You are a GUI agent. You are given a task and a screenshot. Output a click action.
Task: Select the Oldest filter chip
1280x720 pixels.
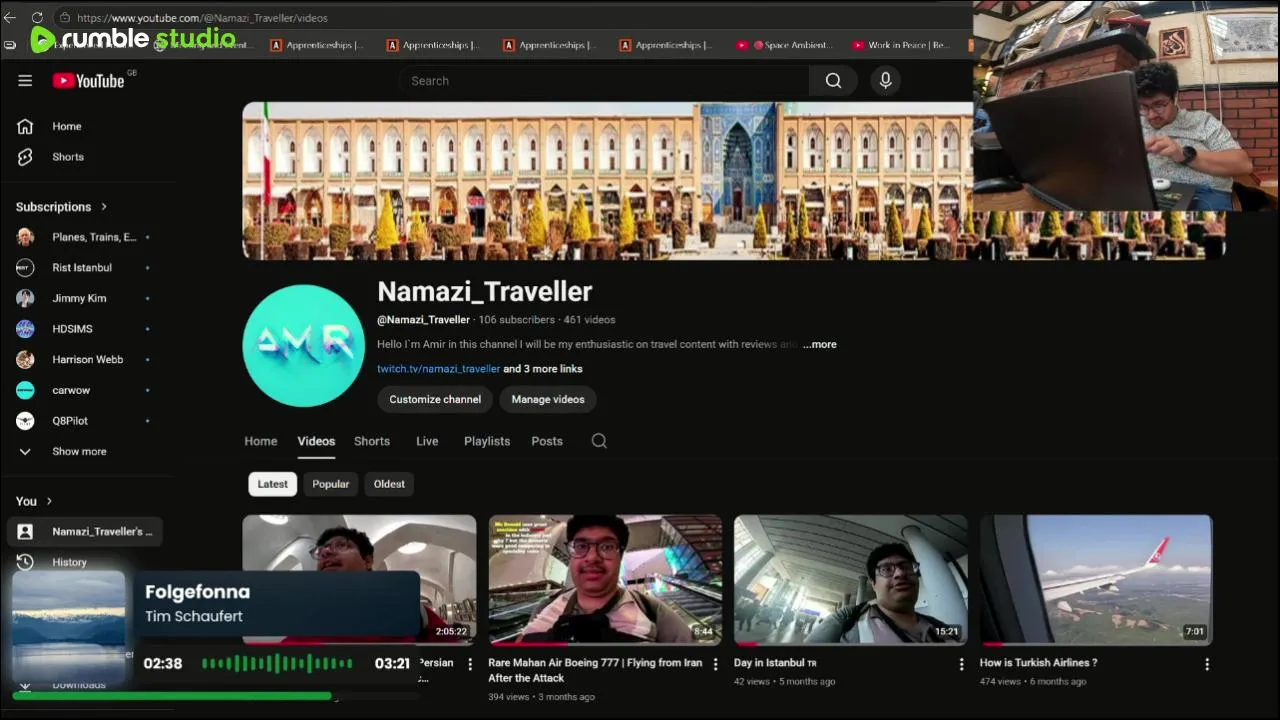[x=389, y=484]
